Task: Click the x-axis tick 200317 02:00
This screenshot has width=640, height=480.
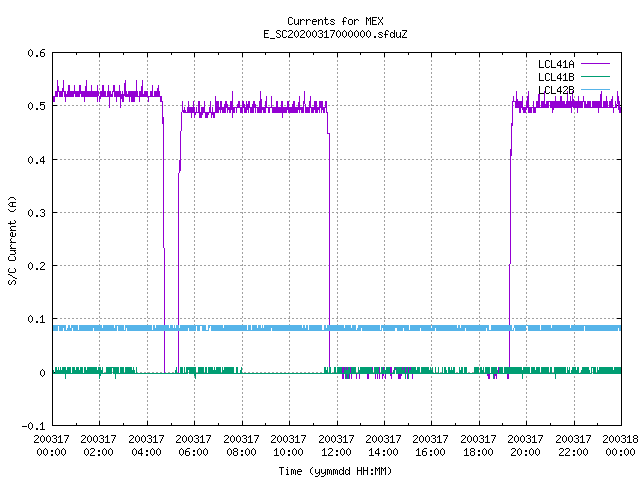Action: pos(98,445)
